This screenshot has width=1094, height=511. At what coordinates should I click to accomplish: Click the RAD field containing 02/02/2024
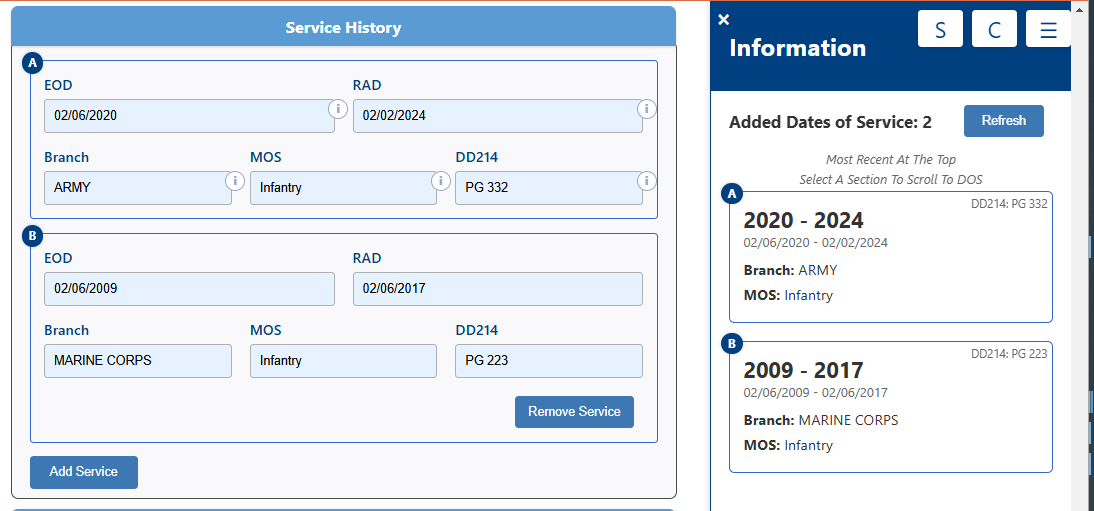click(x=497, y=116)
